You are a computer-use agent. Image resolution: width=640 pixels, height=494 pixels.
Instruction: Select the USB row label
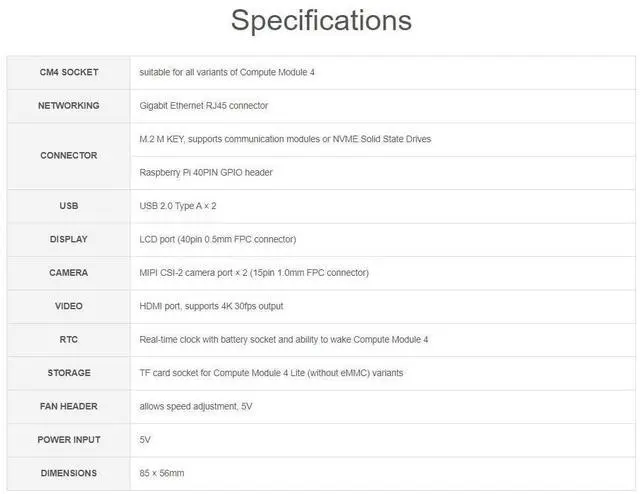[x=68, y=206]
